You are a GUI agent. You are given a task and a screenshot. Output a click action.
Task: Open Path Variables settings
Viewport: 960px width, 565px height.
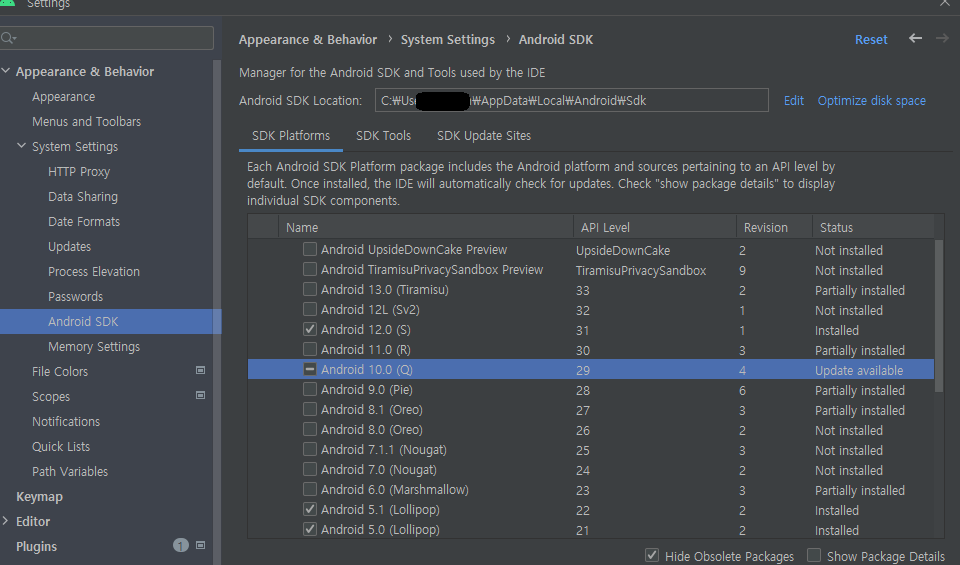(70, 471)
